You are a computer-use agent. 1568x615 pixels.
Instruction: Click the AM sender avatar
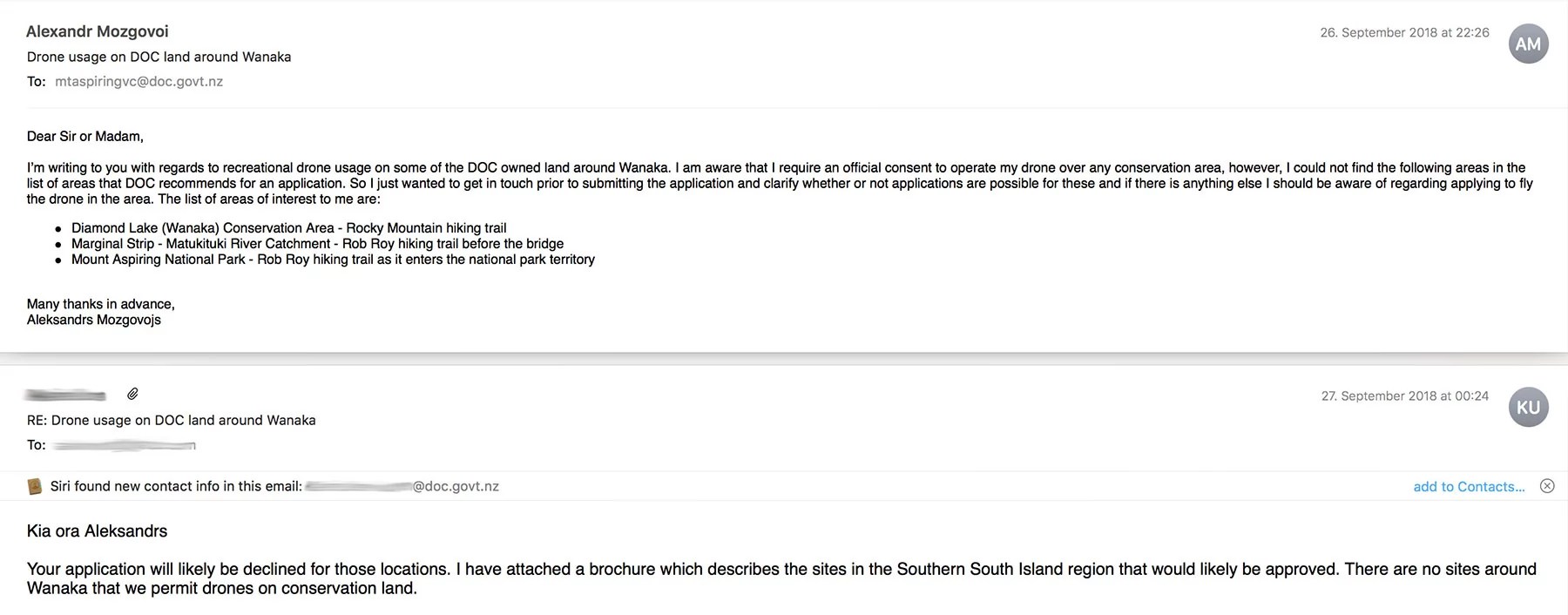coord(1528,44)
